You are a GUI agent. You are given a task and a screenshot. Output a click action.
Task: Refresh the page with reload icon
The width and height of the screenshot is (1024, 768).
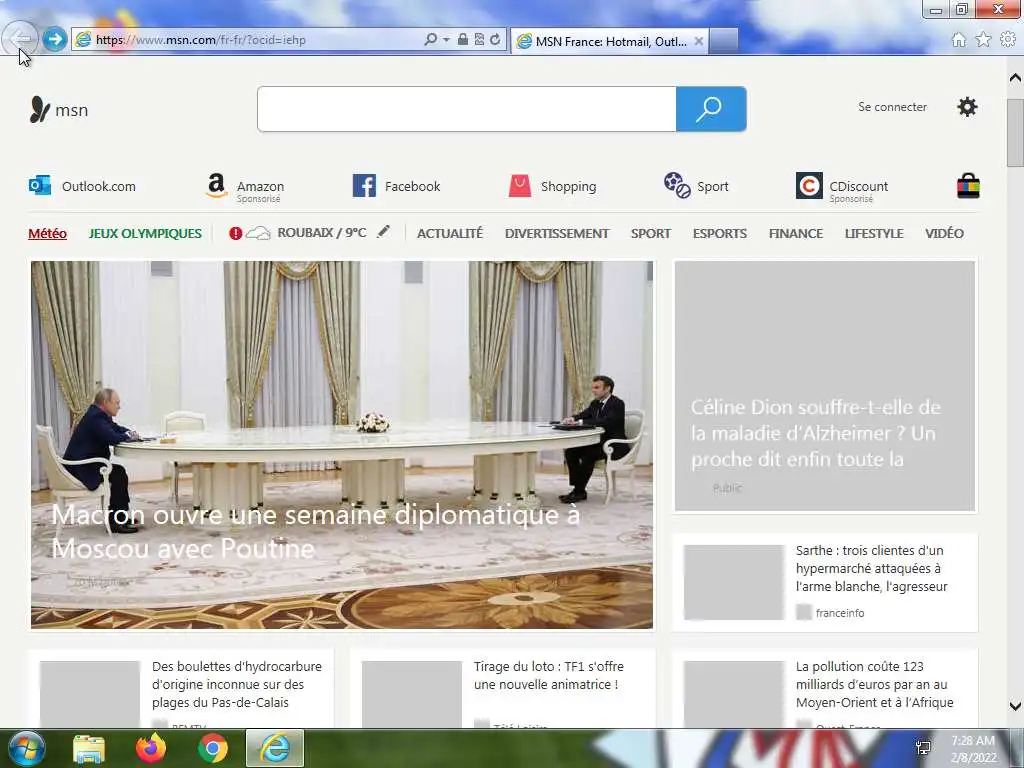click(x=495, y=39)
